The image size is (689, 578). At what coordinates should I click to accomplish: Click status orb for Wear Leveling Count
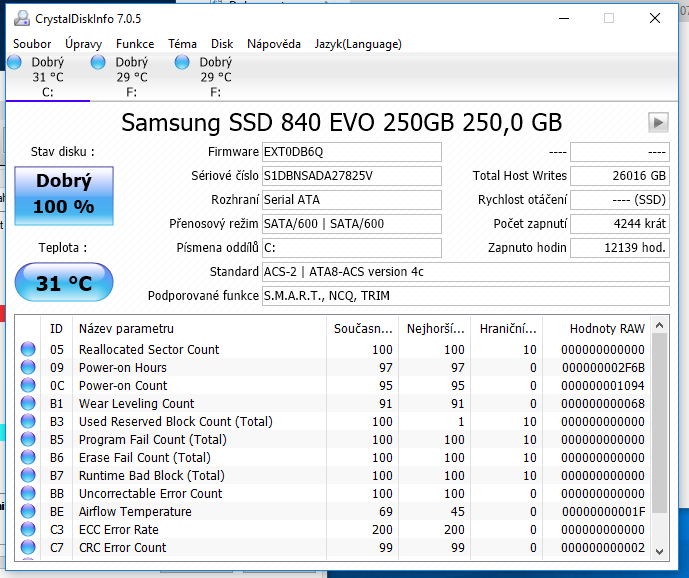(28, 404)
